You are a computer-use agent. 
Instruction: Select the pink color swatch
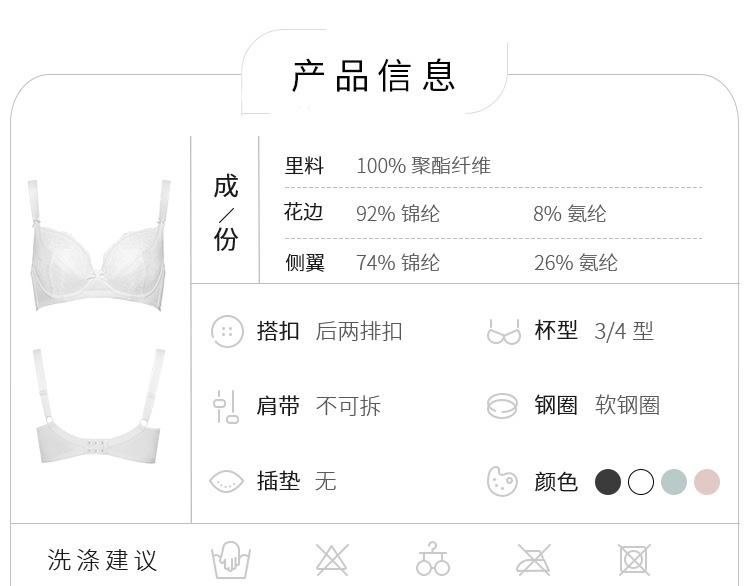pos(707,482)
